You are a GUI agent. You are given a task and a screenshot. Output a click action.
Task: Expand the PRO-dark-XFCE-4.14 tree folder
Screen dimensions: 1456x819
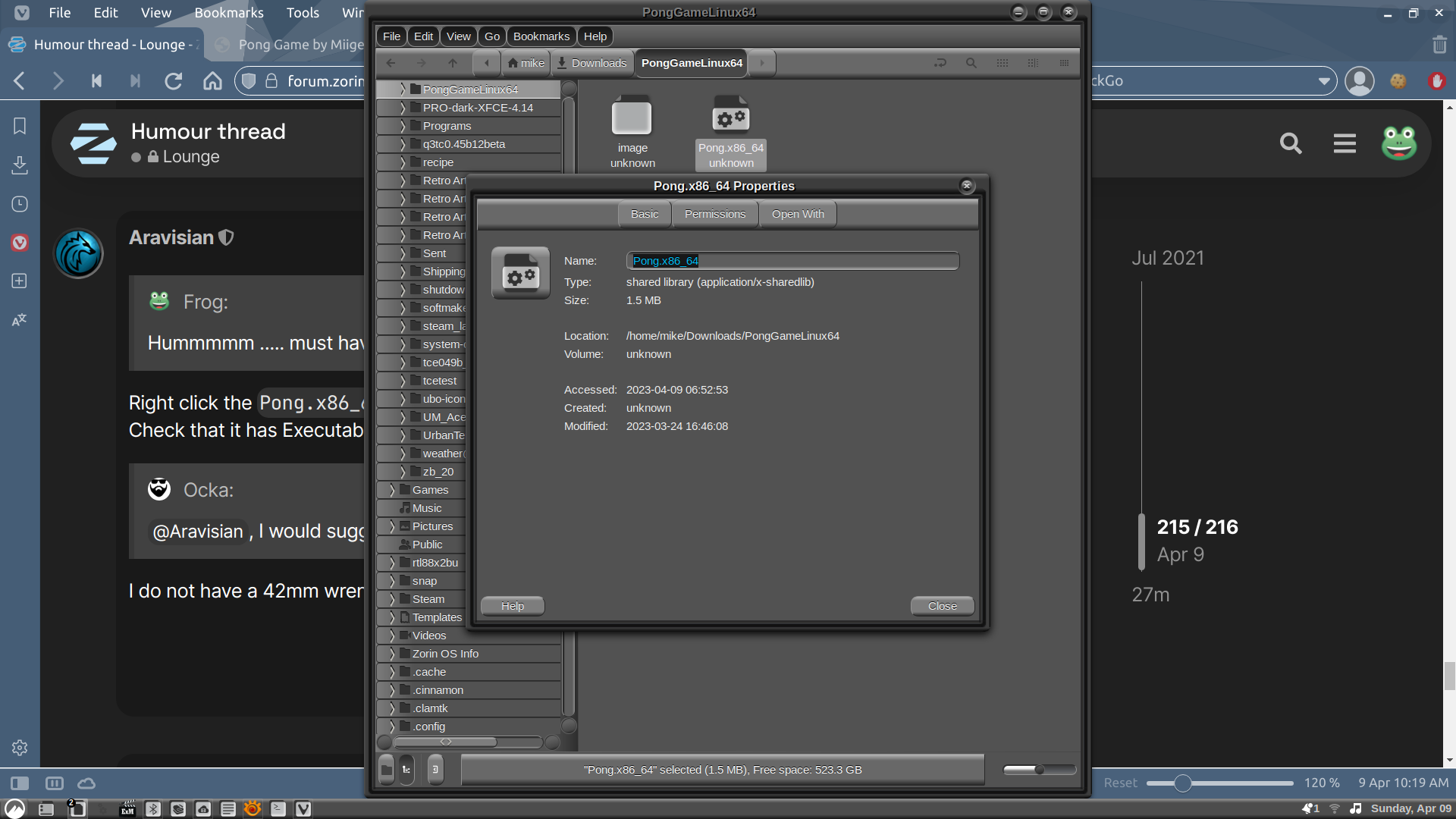coord(402,108)
